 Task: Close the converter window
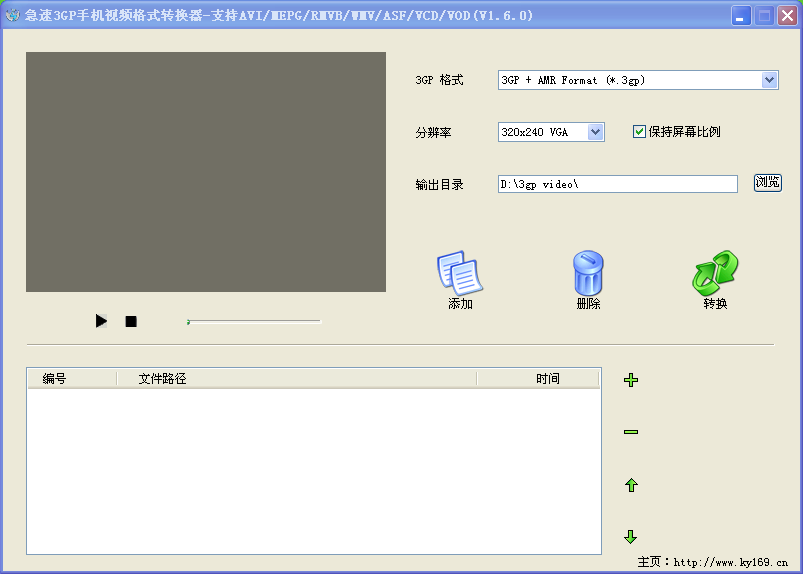[788, 16]
